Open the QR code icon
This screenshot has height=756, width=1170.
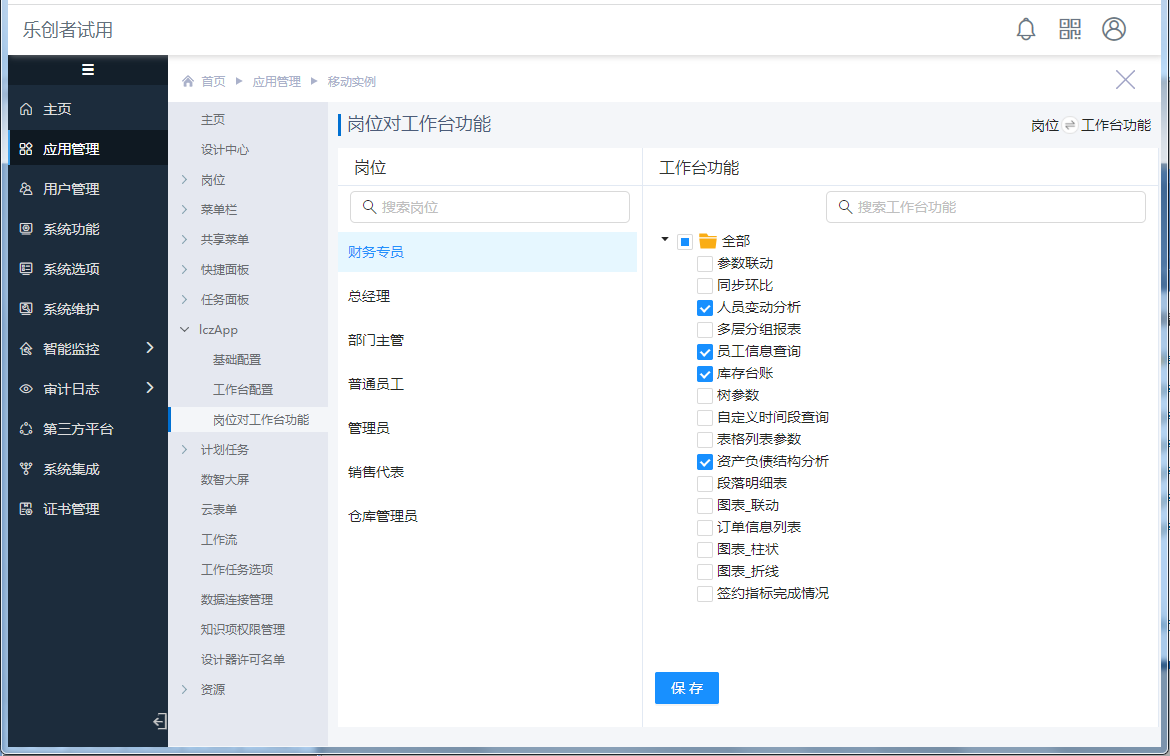pos(1070,29)
